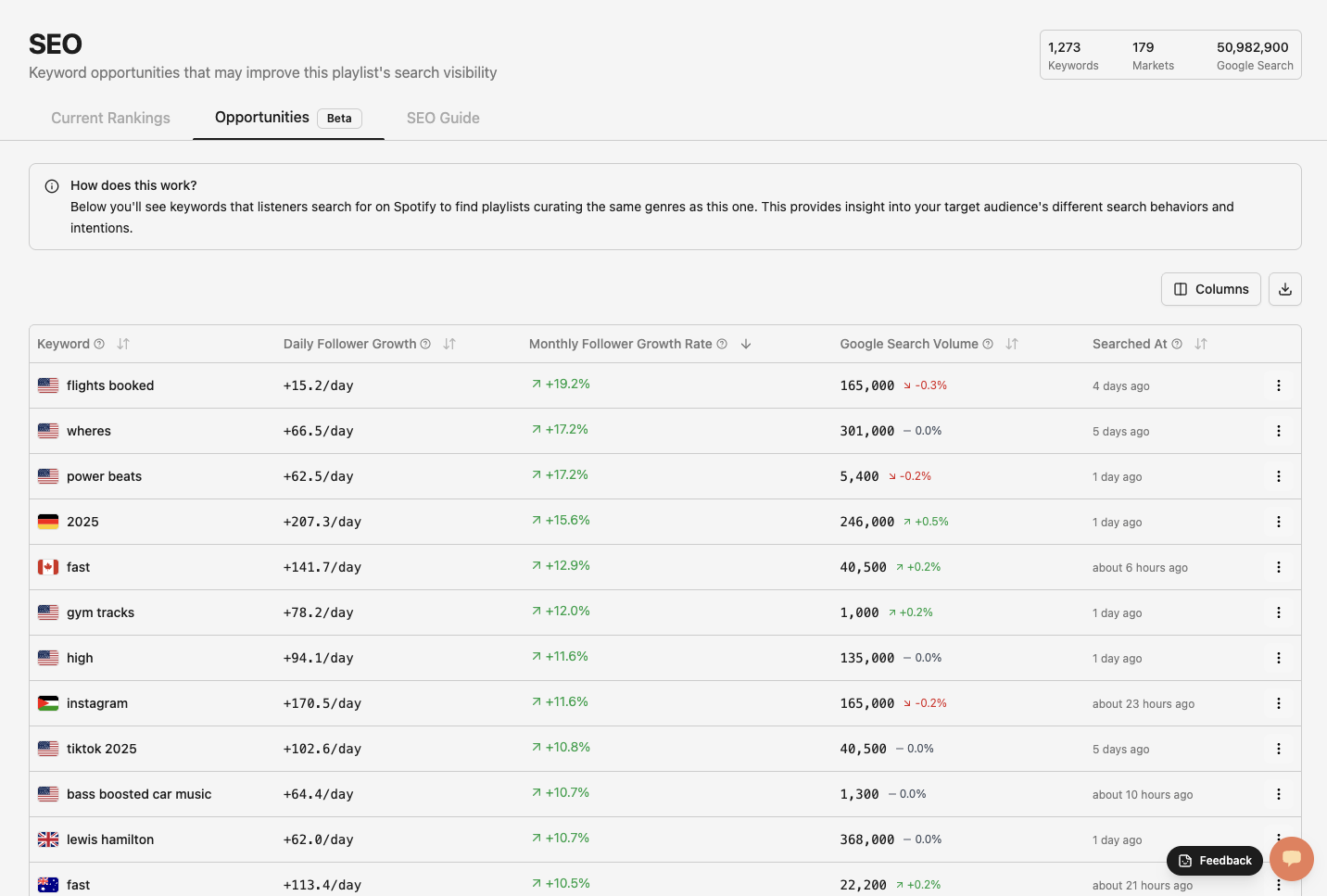Click the Keyword column help icon
The width and height of the screenshot is (1327, 896).
[x=99, y=344]
